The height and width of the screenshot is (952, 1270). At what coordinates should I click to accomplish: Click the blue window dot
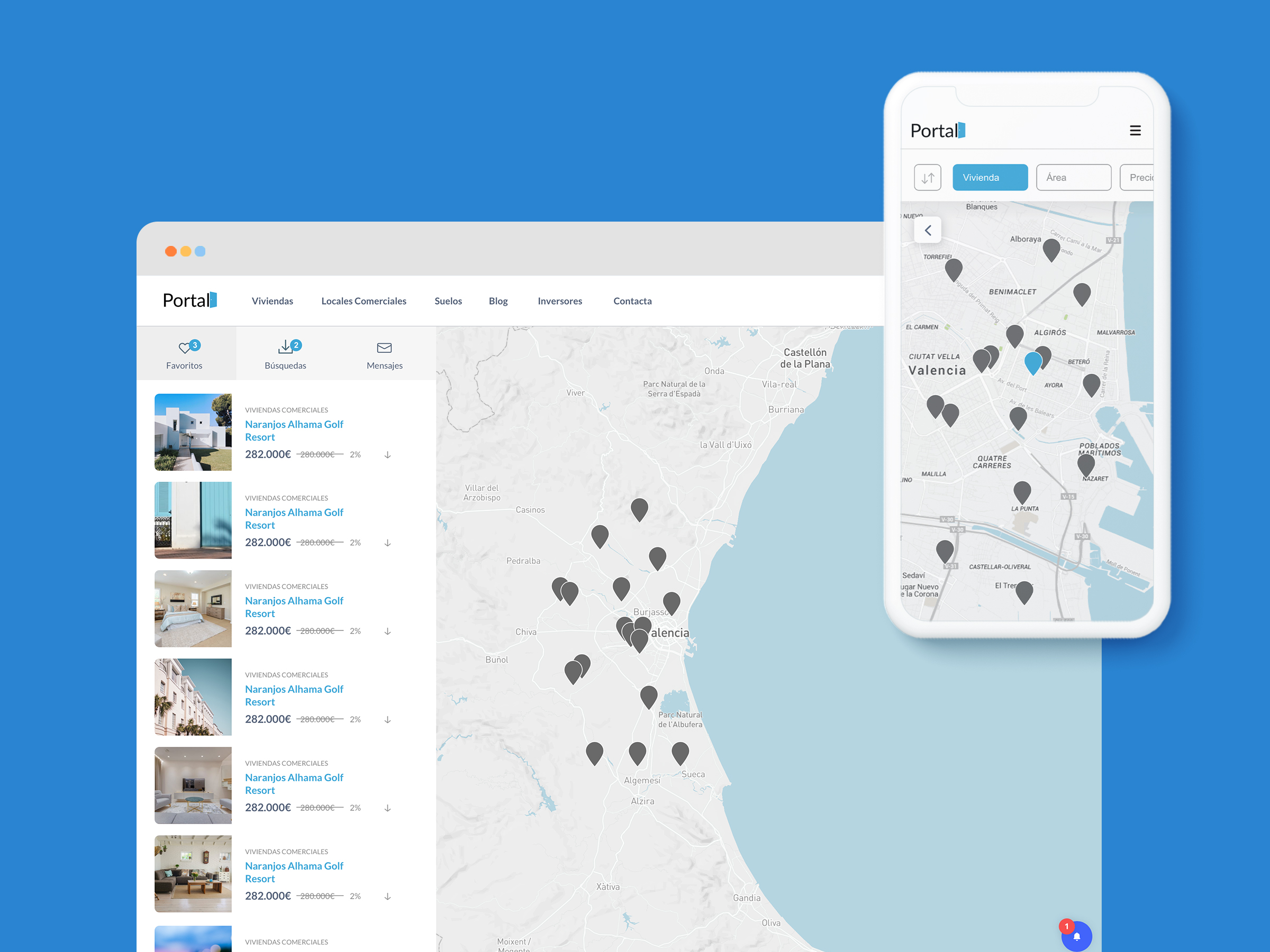coord(200,251)
